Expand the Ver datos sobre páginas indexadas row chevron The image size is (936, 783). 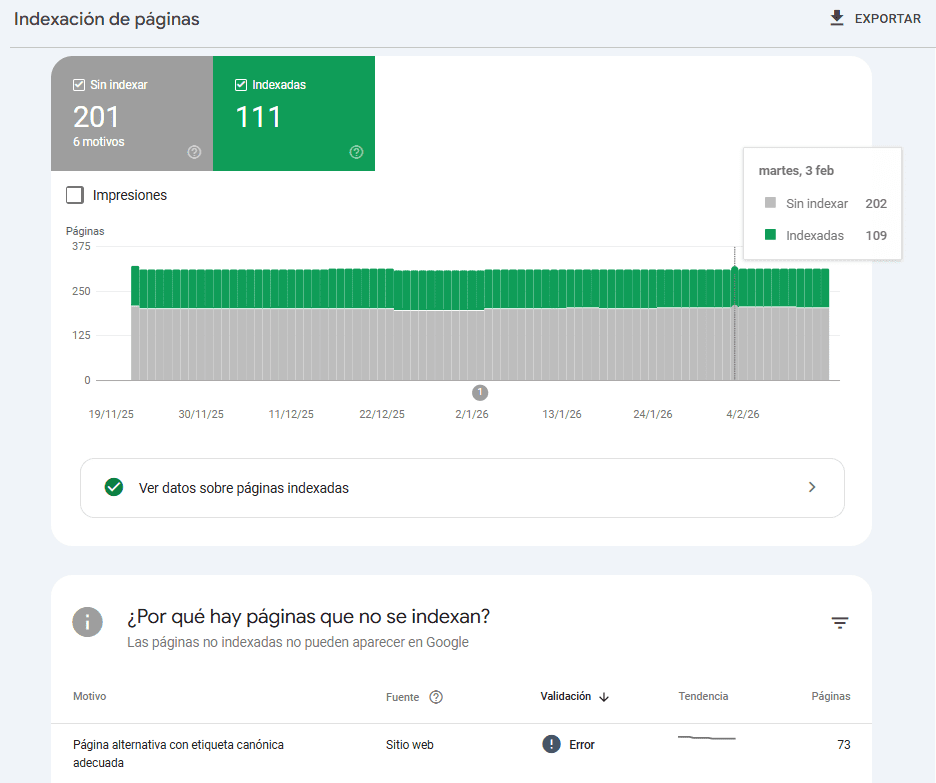click(813, 488)
